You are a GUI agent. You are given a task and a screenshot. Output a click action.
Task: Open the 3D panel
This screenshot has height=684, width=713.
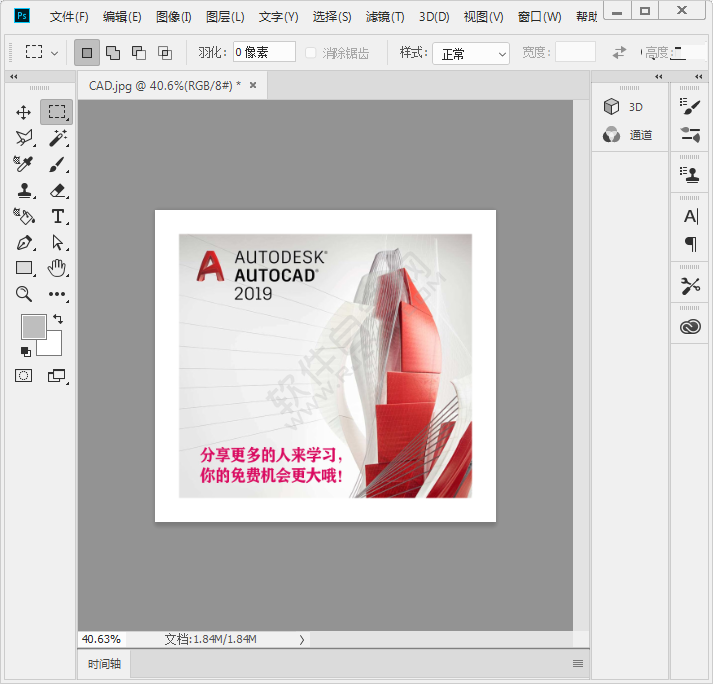[x=623, y=107]
